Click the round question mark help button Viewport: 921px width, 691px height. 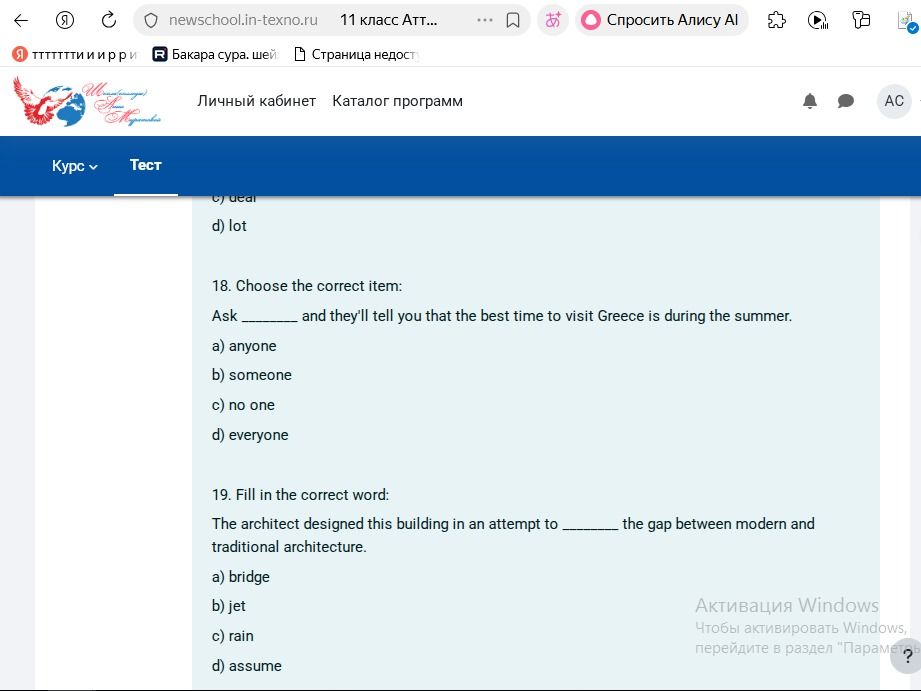907,656
